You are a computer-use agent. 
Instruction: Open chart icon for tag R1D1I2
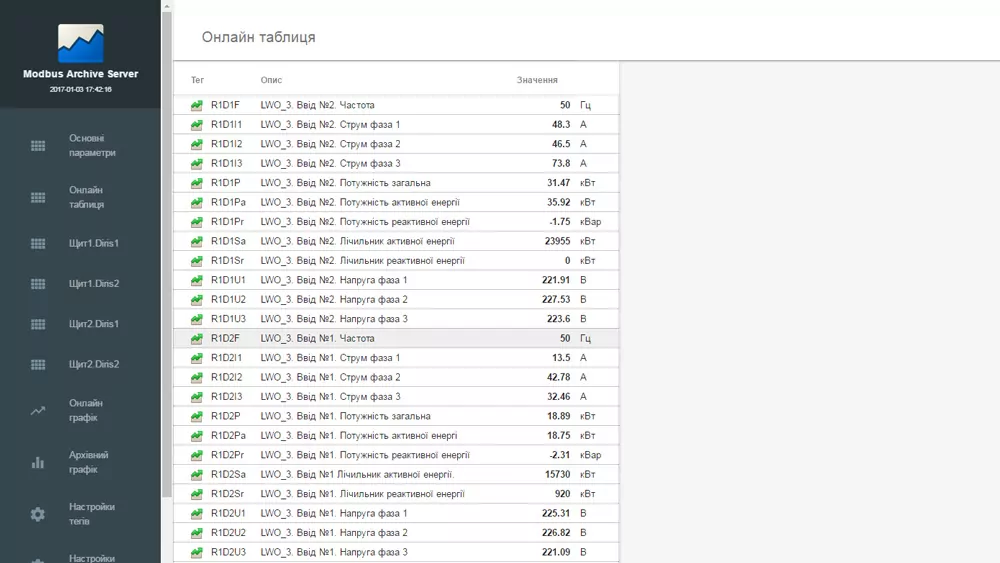click(196, 144)
